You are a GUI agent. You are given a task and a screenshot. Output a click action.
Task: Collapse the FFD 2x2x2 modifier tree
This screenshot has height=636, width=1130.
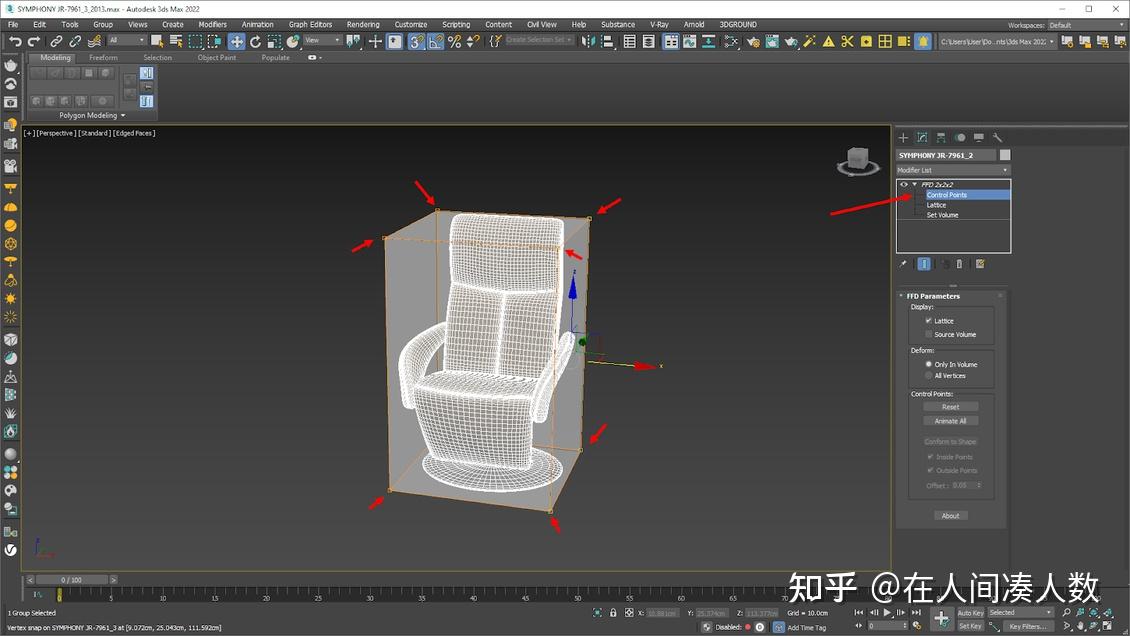914,184
